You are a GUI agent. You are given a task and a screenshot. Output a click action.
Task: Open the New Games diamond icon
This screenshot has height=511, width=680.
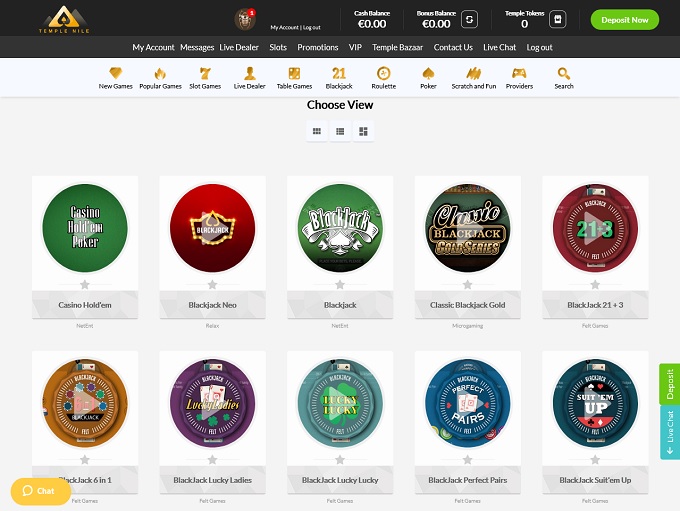click(x=116, y=74)
